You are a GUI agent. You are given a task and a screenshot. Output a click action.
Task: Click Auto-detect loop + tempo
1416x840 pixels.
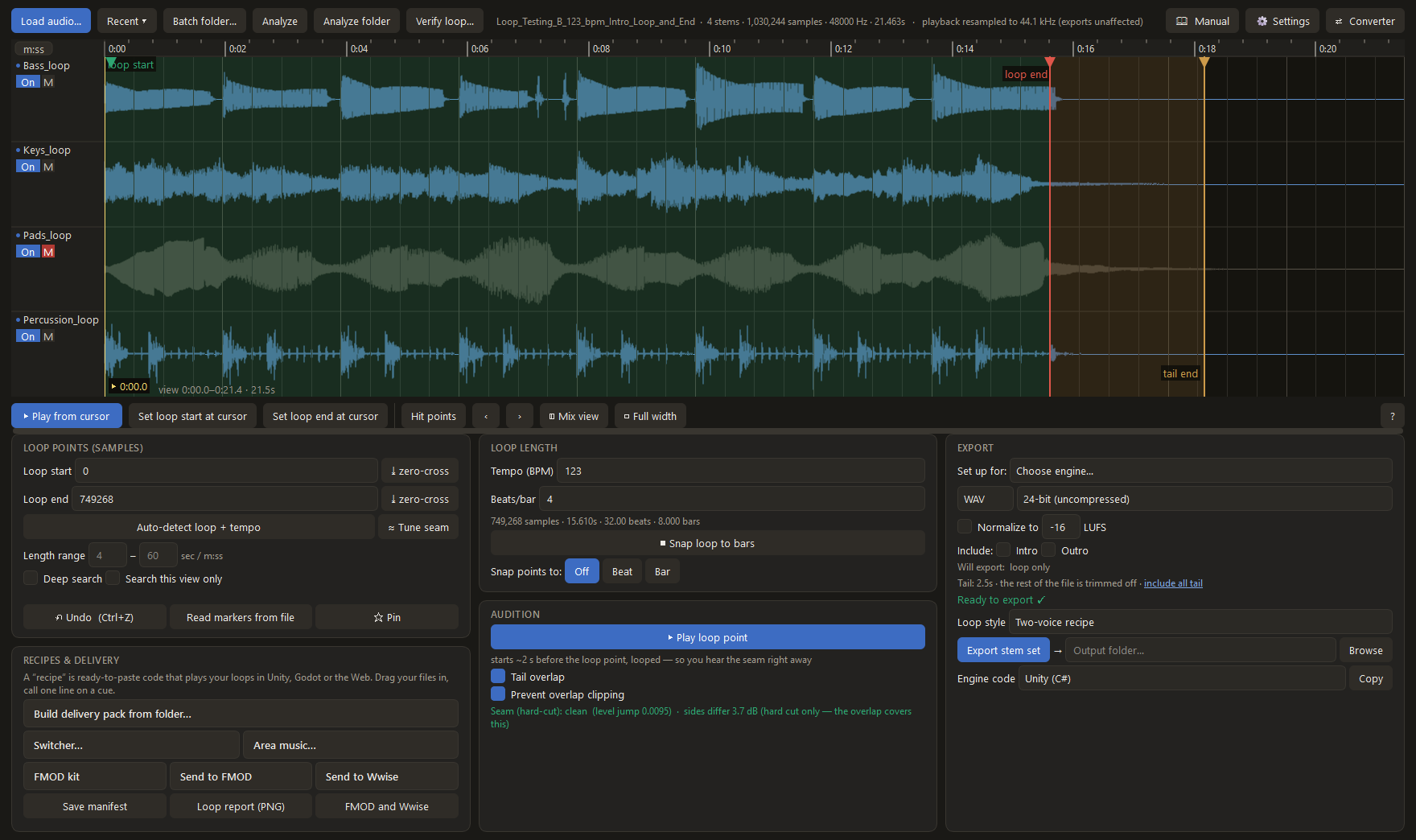(199, 527)
